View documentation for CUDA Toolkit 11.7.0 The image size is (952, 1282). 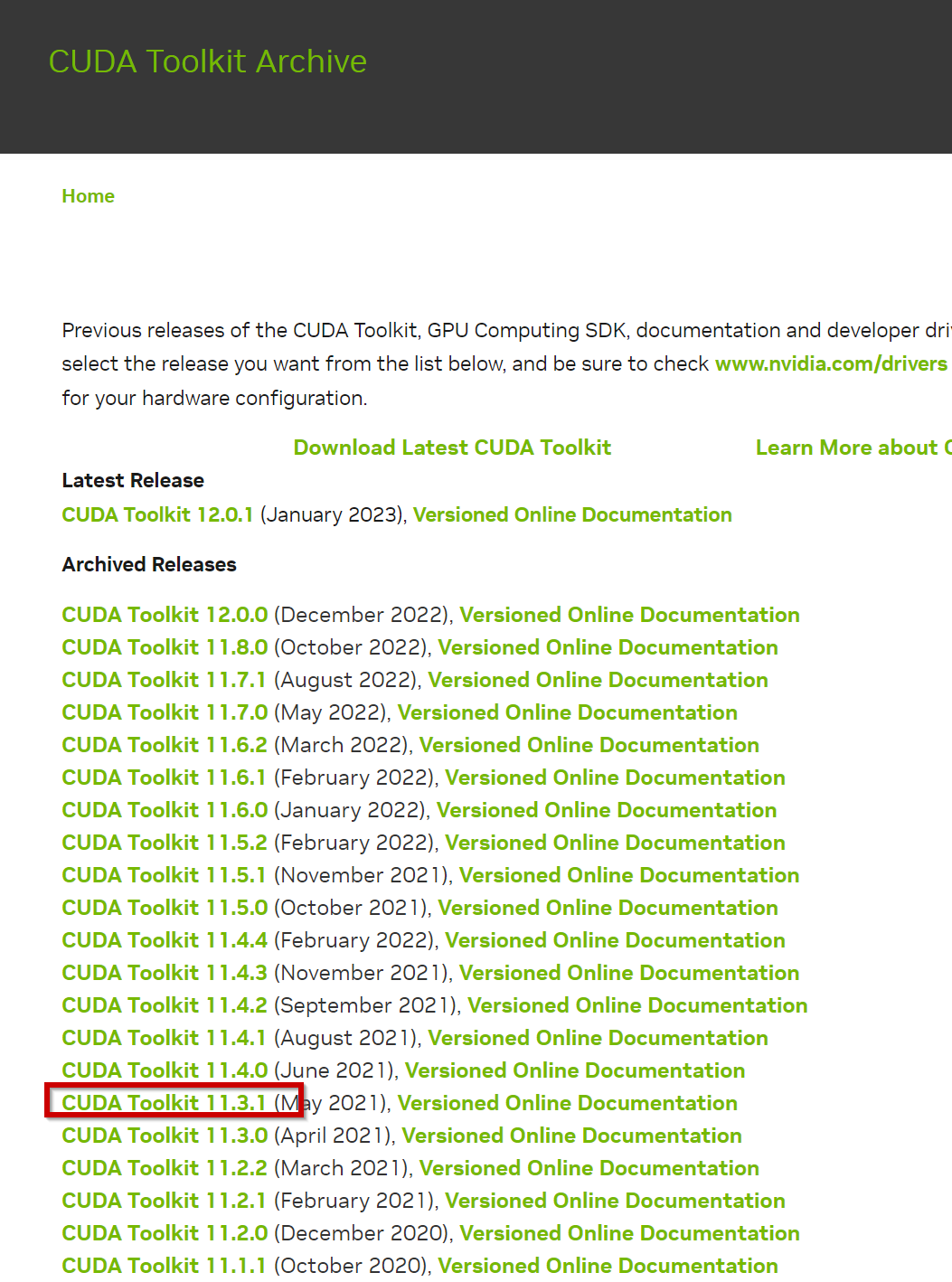pyautogui.click(x=568, y=712)
